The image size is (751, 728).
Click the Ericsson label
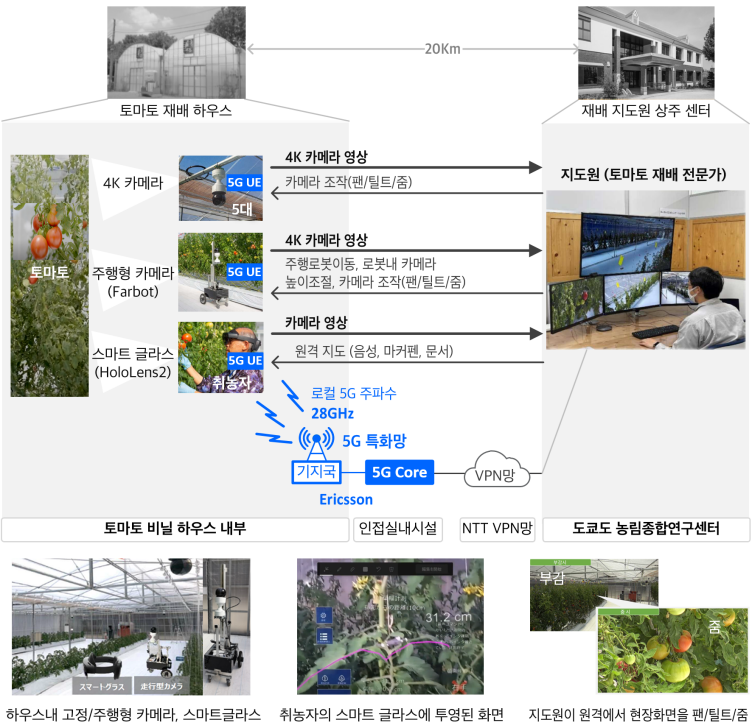pos(346,500)
